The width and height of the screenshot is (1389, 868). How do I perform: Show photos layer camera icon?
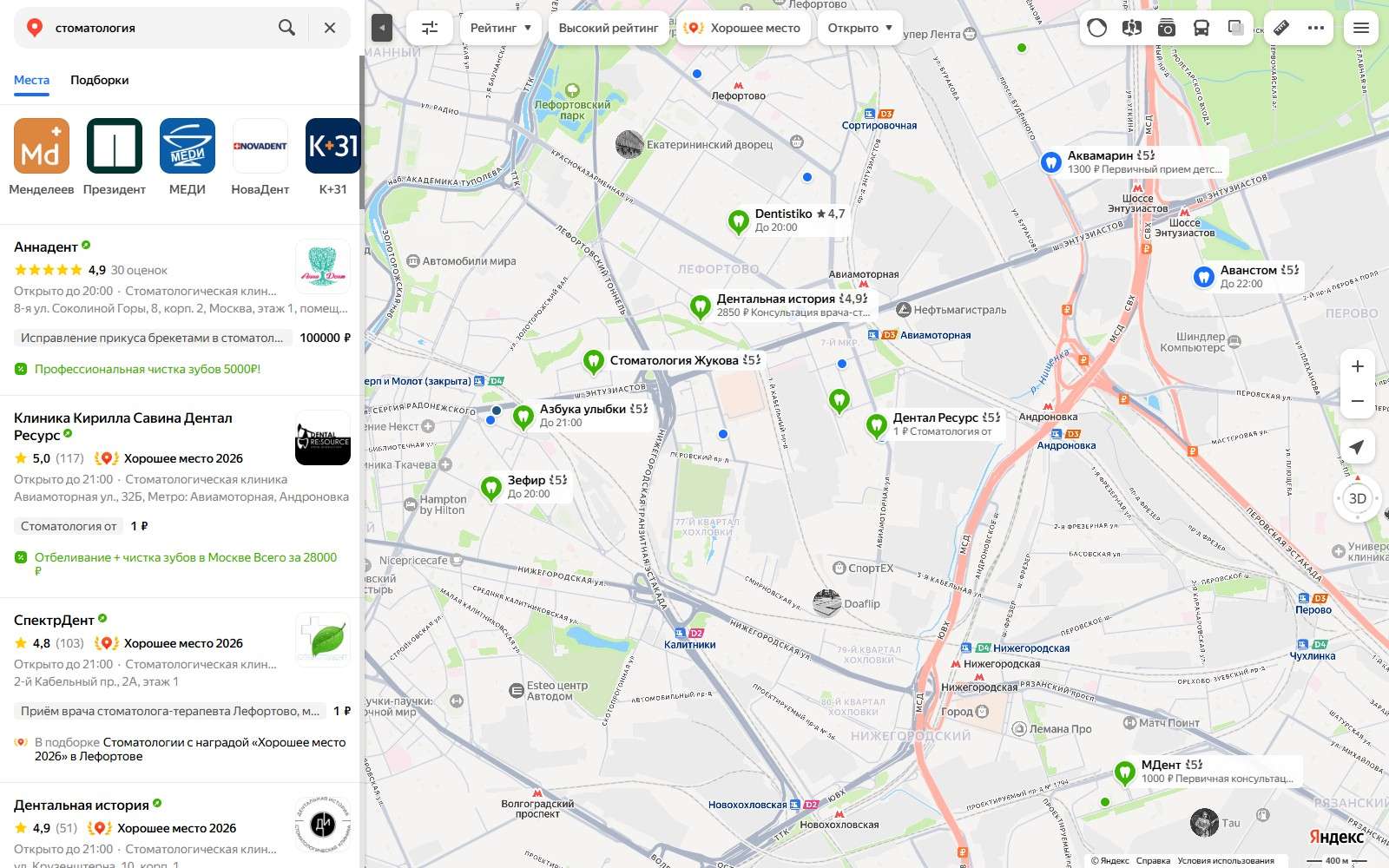[x=1166, y=28]
